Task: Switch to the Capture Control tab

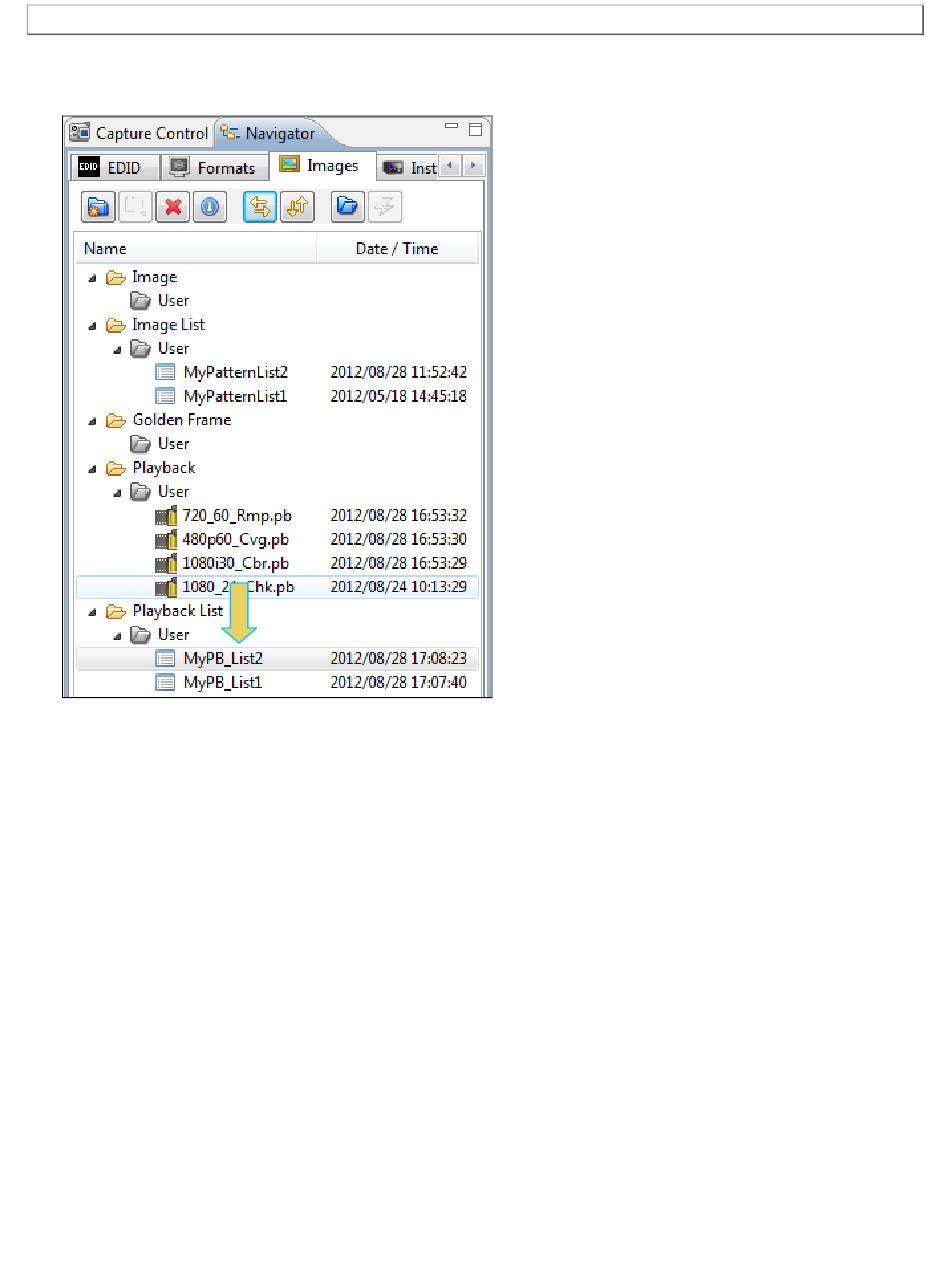Action: 139,133
